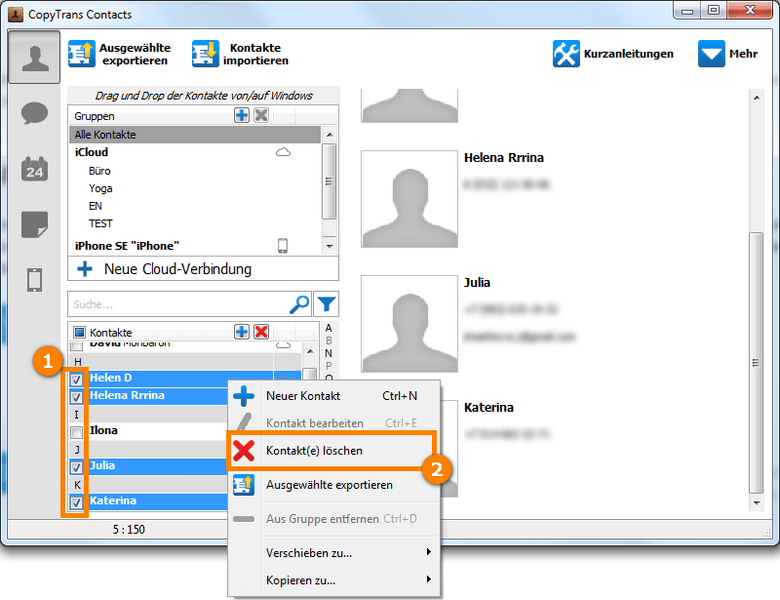Check the Ilona checkbox
Screen dimensions: 780x600
(x=76, y=432)
